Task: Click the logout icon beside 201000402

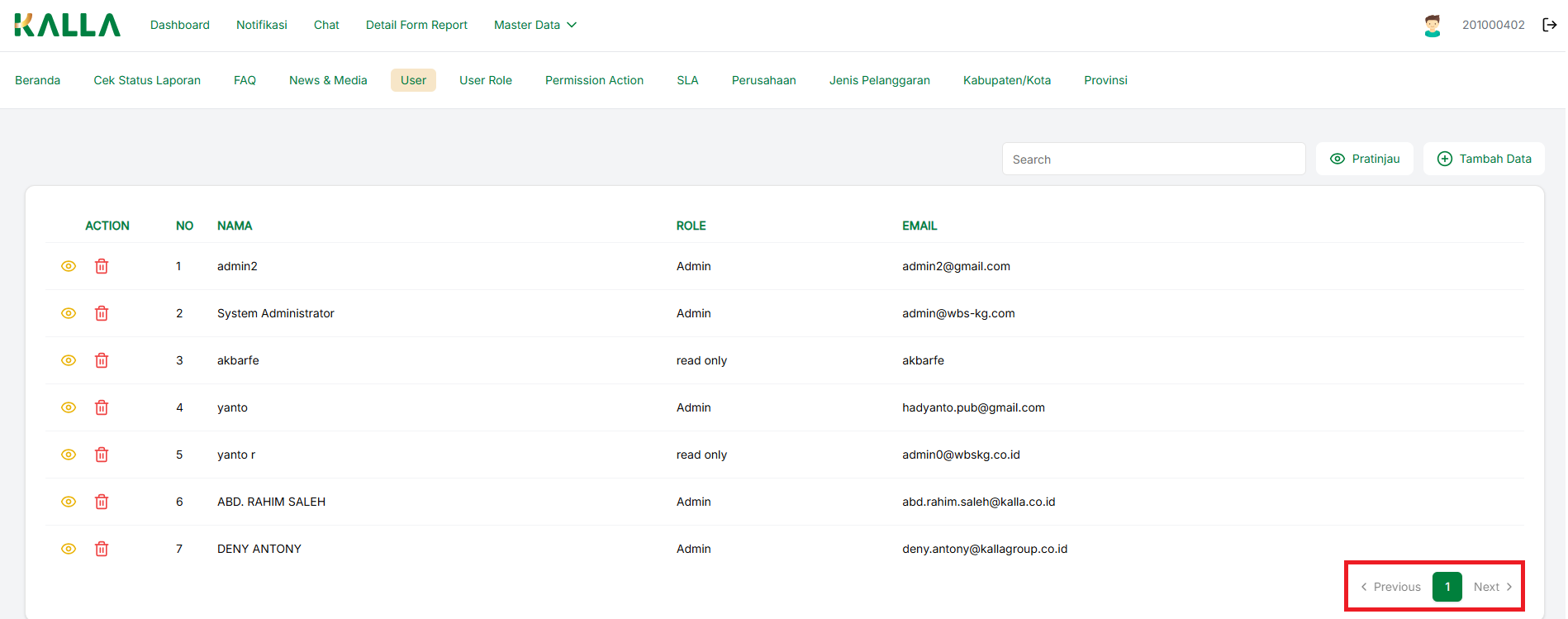Action: coord(1550,25)
